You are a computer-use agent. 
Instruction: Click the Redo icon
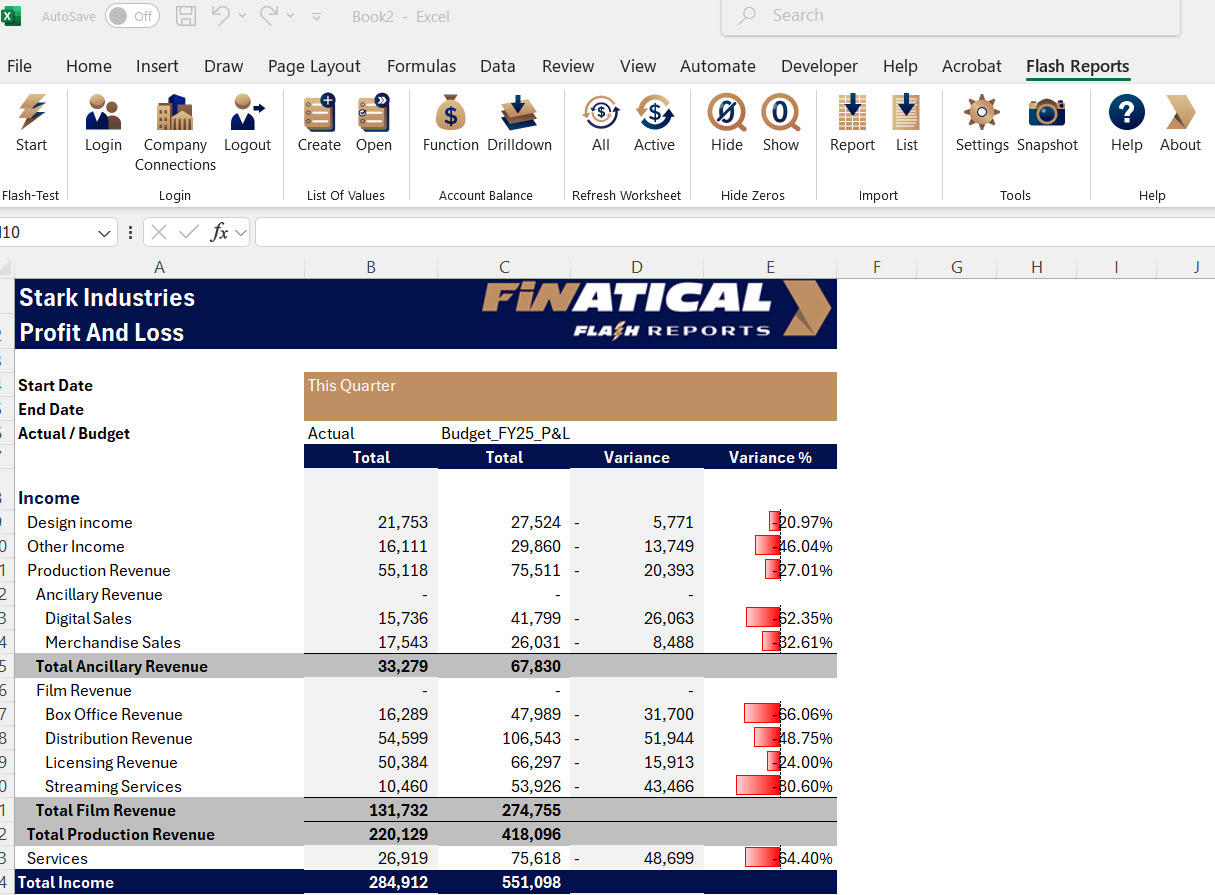pyautogui.click(x=270, y=15)
